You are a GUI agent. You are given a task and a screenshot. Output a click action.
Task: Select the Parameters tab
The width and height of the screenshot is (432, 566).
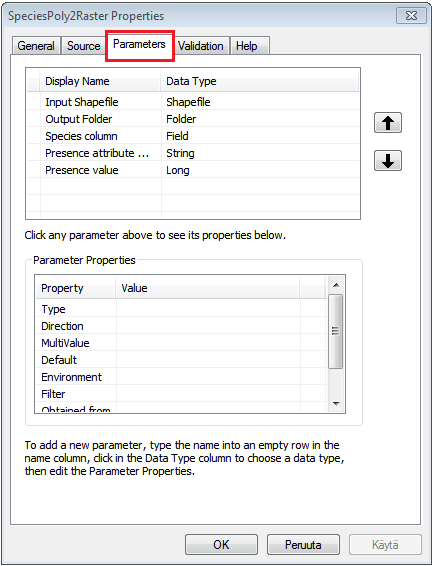coord(140,45)
